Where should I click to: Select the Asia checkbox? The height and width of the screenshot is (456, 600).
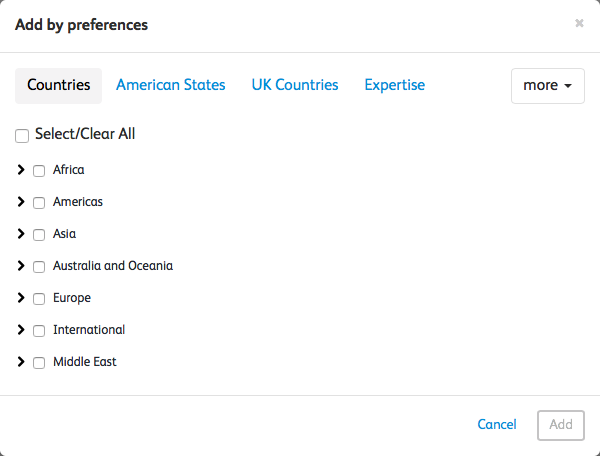point(39,235)
